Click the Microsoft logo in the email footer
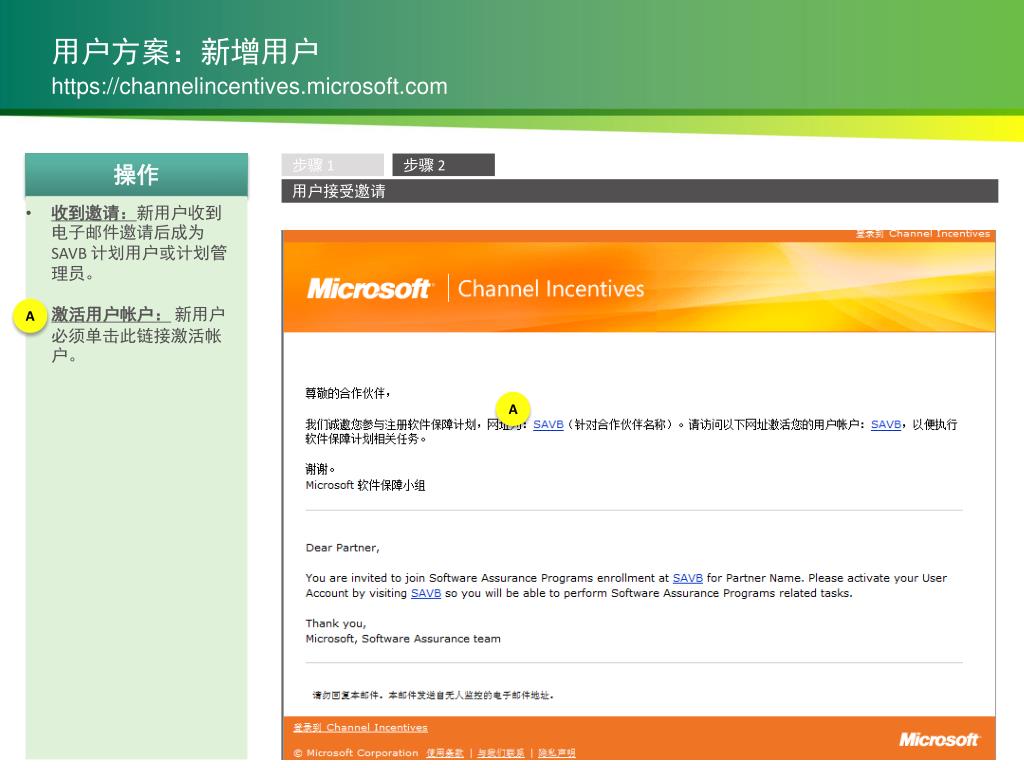 (x=938, y=739)
